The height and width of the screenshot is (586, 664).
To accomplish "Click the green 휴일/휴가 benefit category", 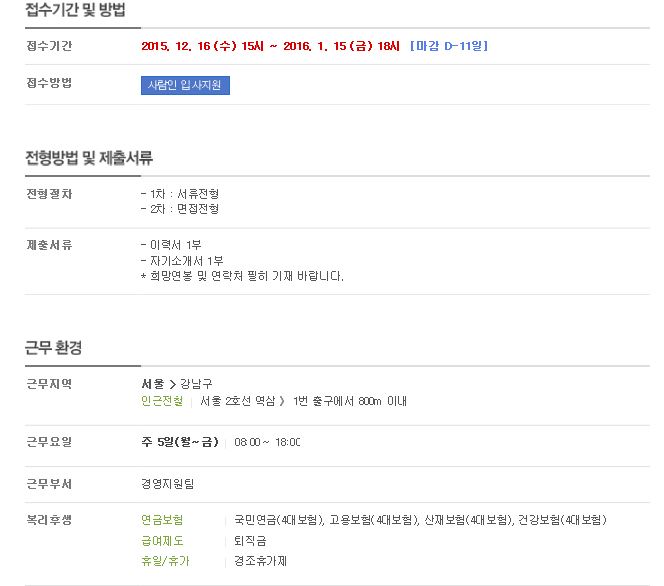I will pyautogui.click(x=165, y=561).
